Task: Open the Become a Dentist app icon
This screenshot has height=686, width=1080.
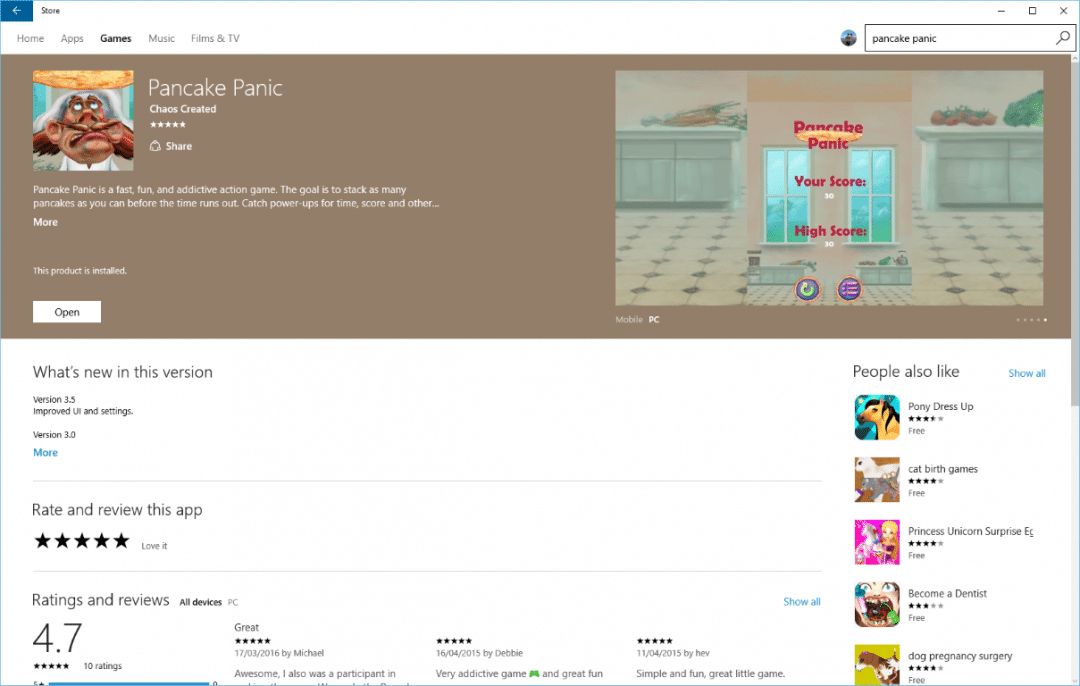Action: (x=877, y=604)
